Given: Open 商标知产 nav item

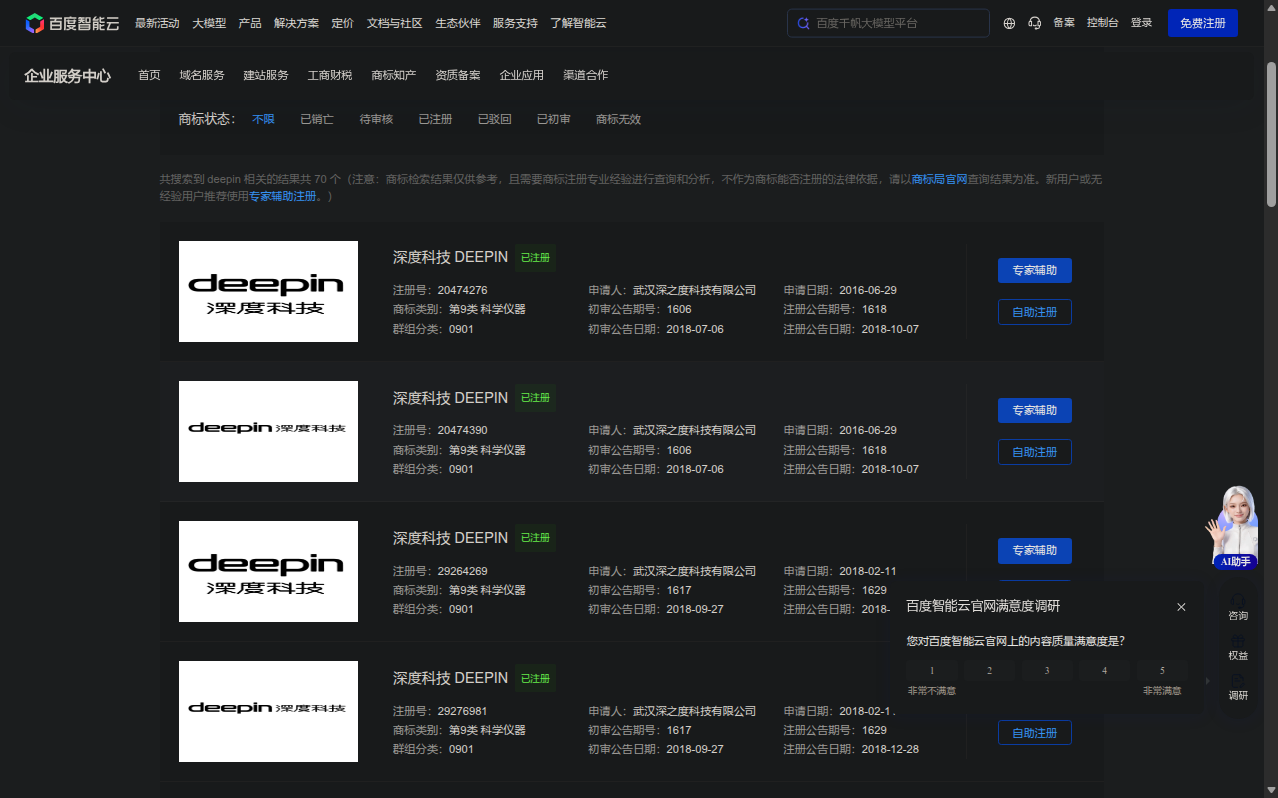Looking at the screenshot, I should coord(393,75).
